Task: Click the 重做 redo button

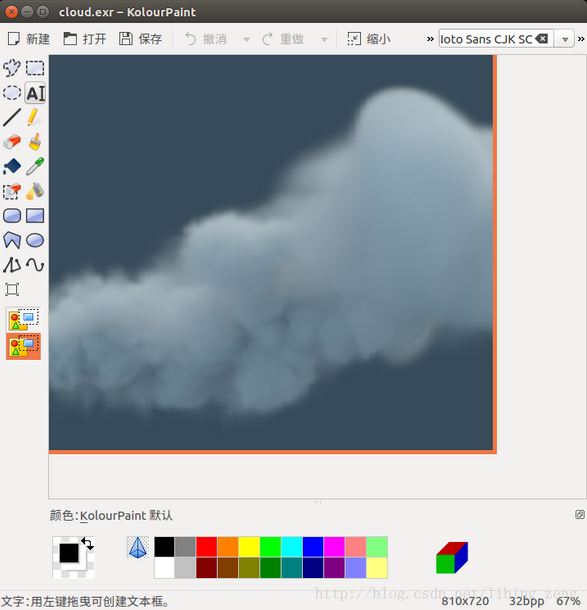Action: point(283,39)
